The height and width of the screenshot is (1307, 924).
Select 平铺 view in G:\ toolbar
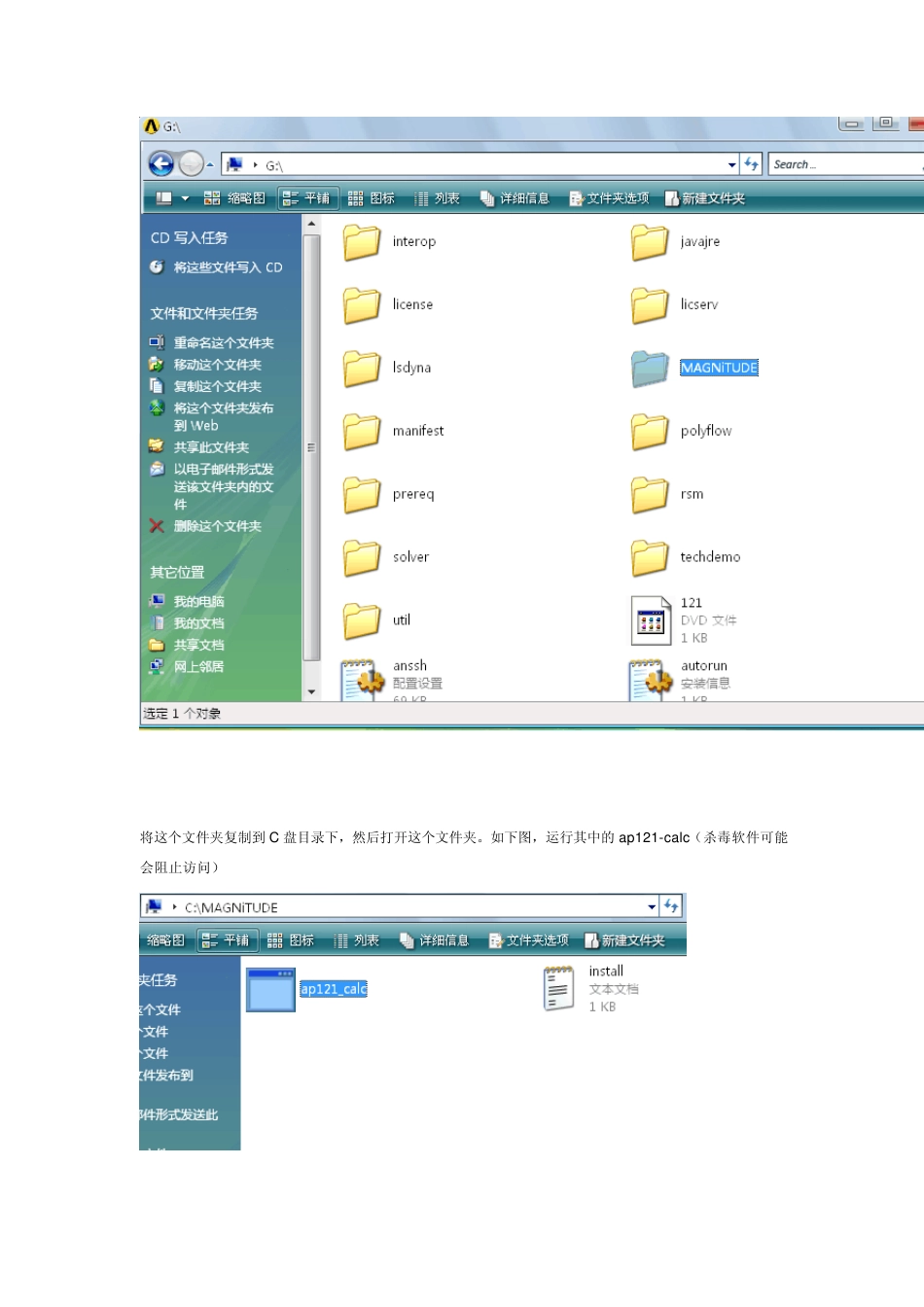point(306,198)
